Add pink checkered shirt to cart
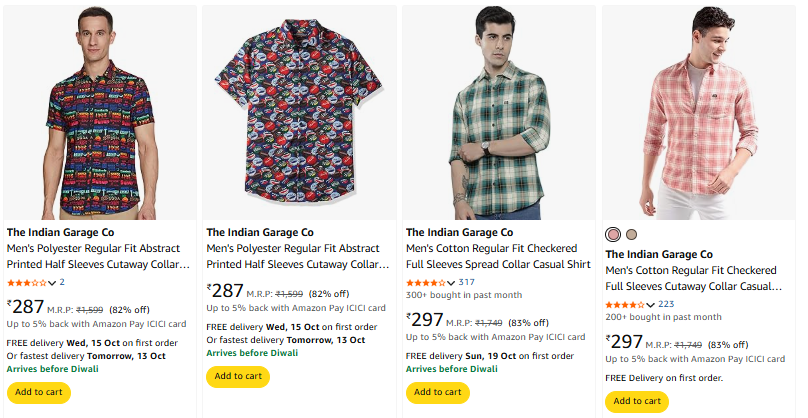The width and height of the screenshot is (808, 418). coord(637,401)
